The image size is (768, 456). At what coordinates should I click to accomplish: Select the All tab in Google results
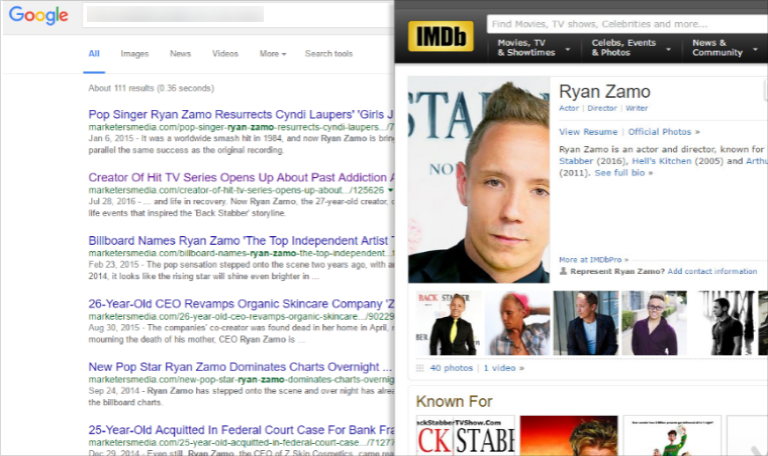(94, 54)
